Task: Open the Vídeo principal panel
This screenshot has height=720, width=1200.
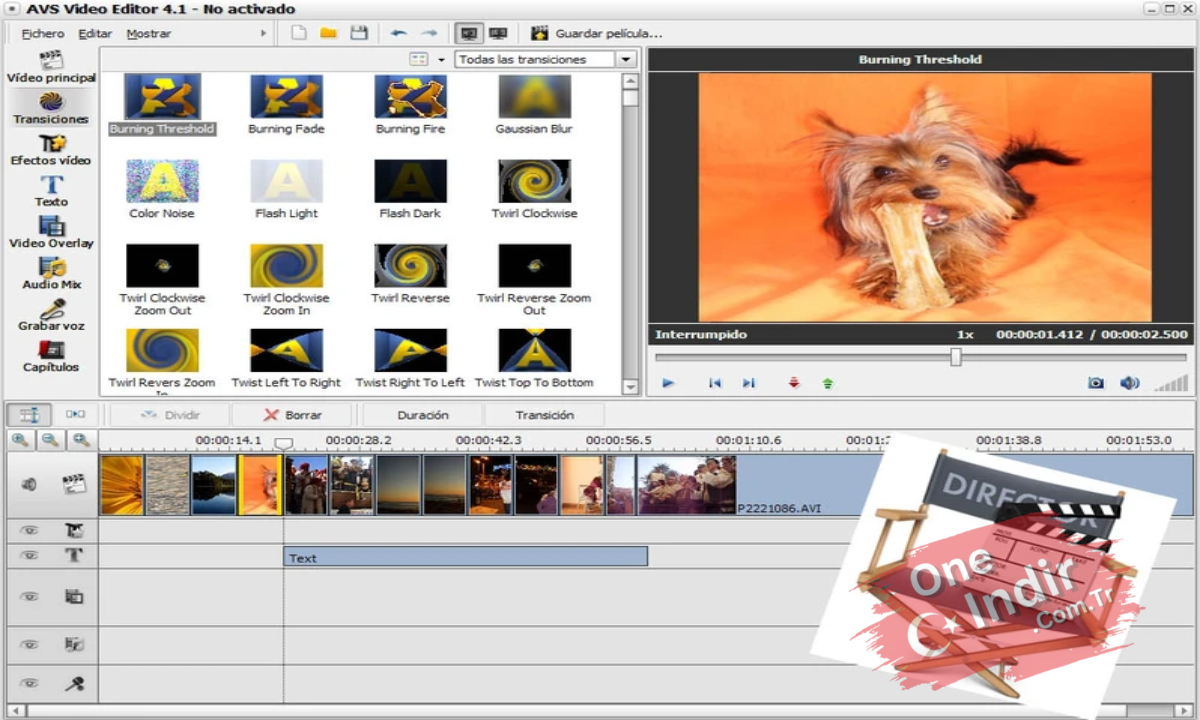Action: point(51,67)
